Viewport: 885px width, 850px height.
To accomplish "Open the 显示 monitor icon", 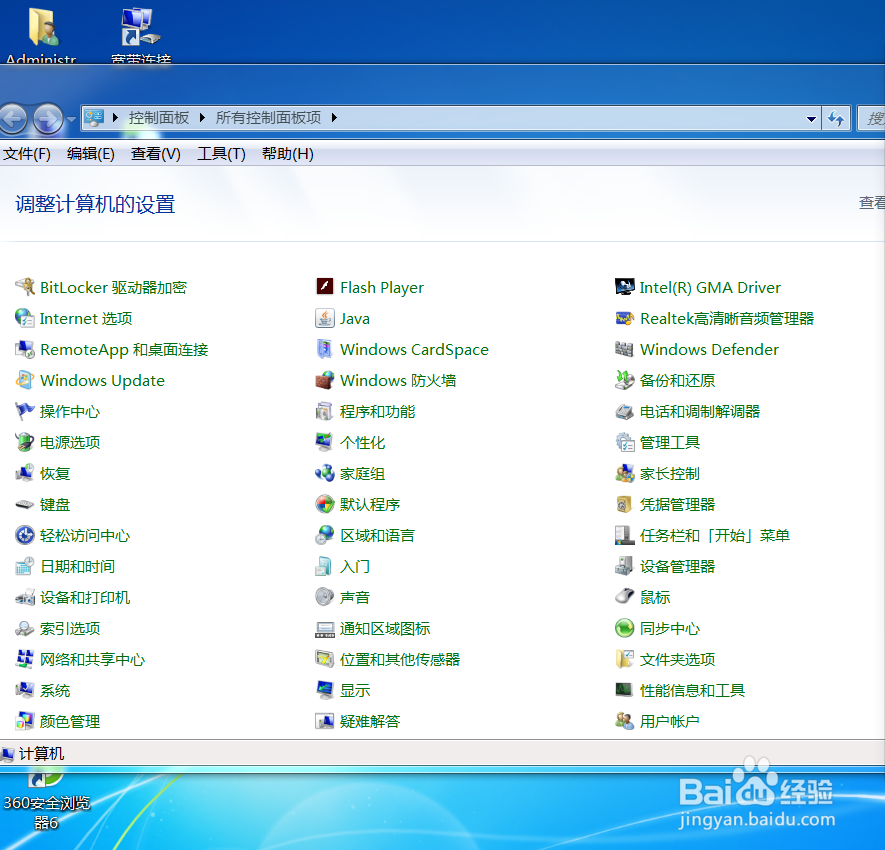I will click(x=325, y=690).
